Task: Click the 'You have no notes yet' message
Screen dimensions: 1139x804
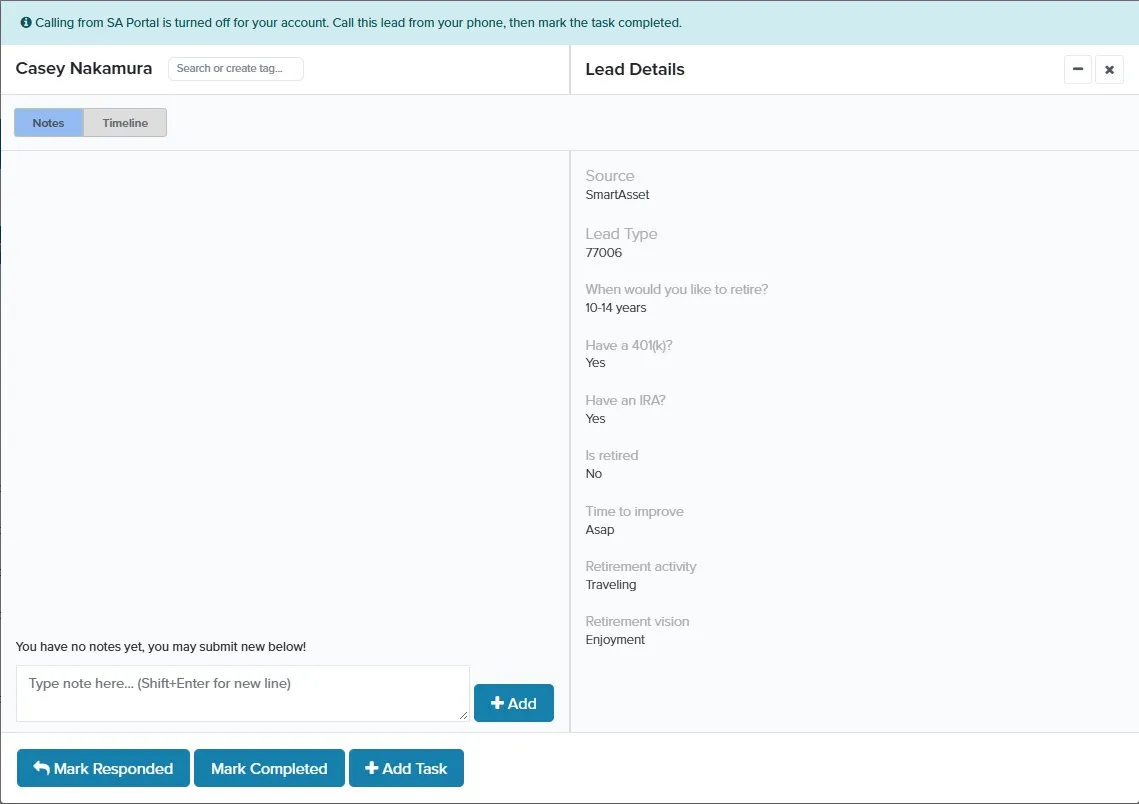Action: click(x=161, y=646)
